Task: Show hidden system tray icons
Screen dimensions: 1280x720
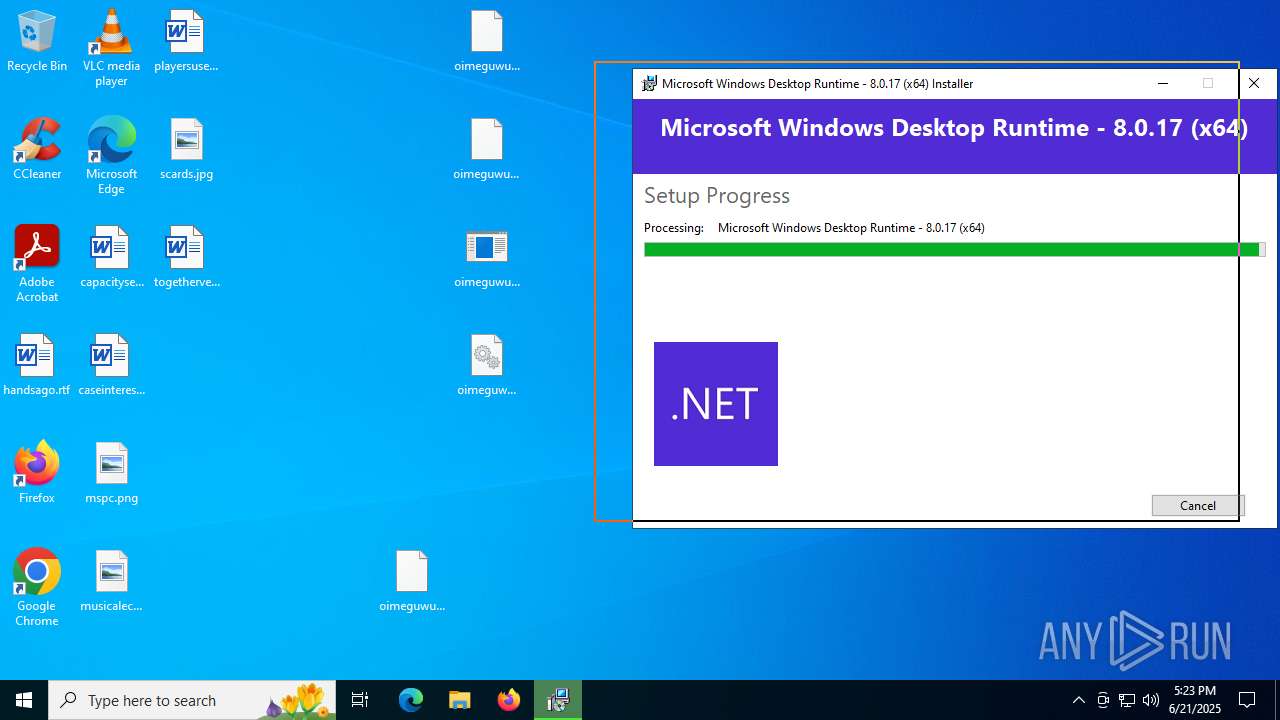Action: coord(1078,700)
